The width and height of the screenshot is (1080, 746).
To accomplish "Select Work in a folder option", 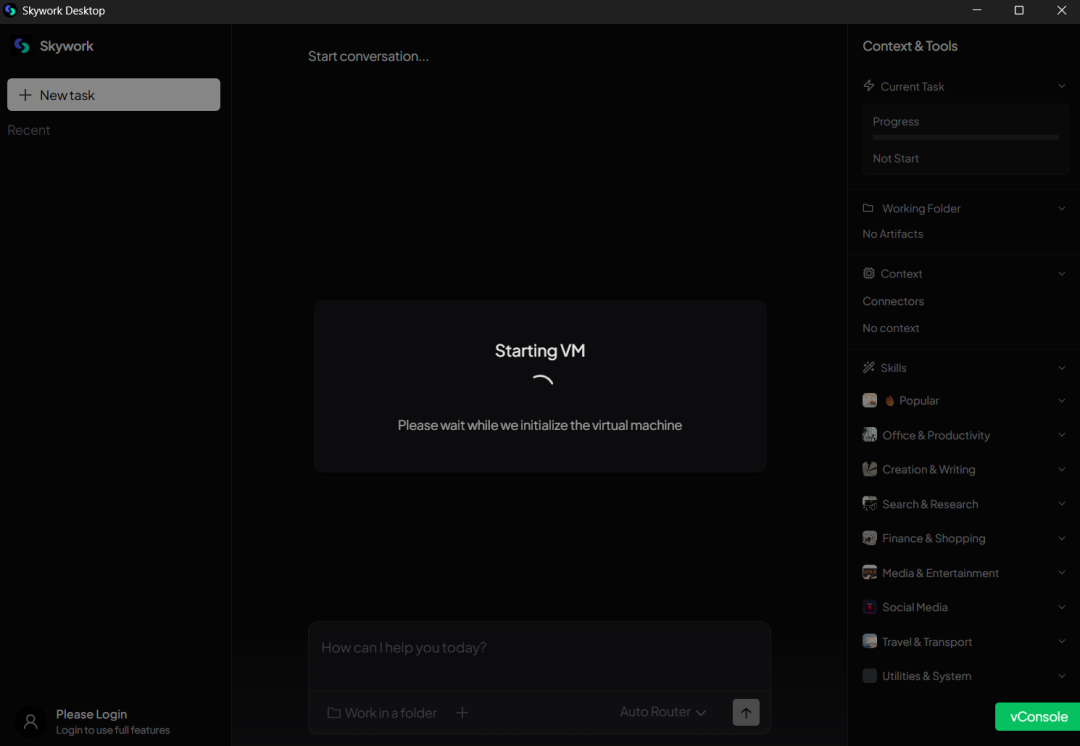I will [x=382, y=713].
